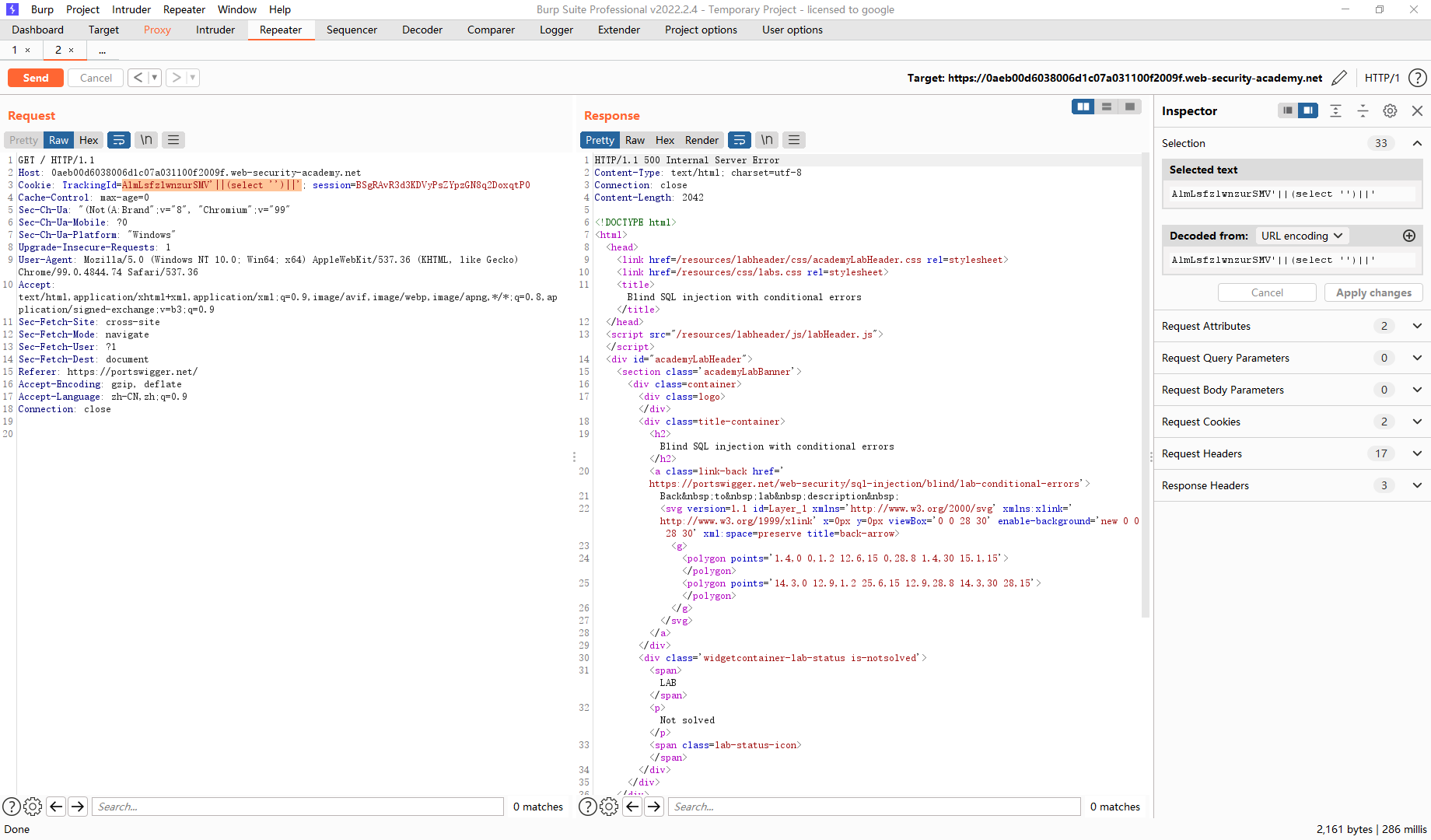Open the Decoder tab
The width and height of the screenshot is (1431, 840).
(422, 30)
